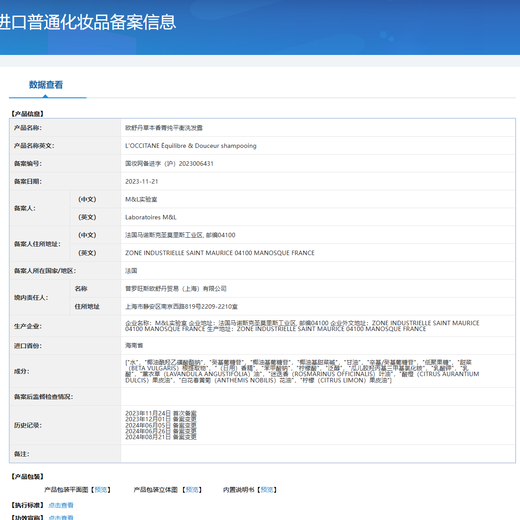
Task: Click the 备案后监督检查情况 label
Action: (43, 397)
